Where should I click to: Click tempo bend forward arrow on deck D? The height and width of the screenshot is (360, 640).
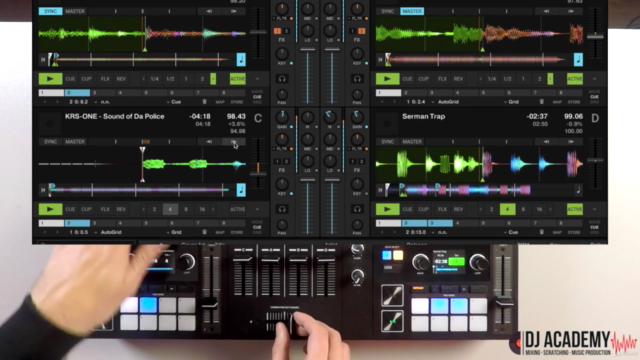[571, 142]
